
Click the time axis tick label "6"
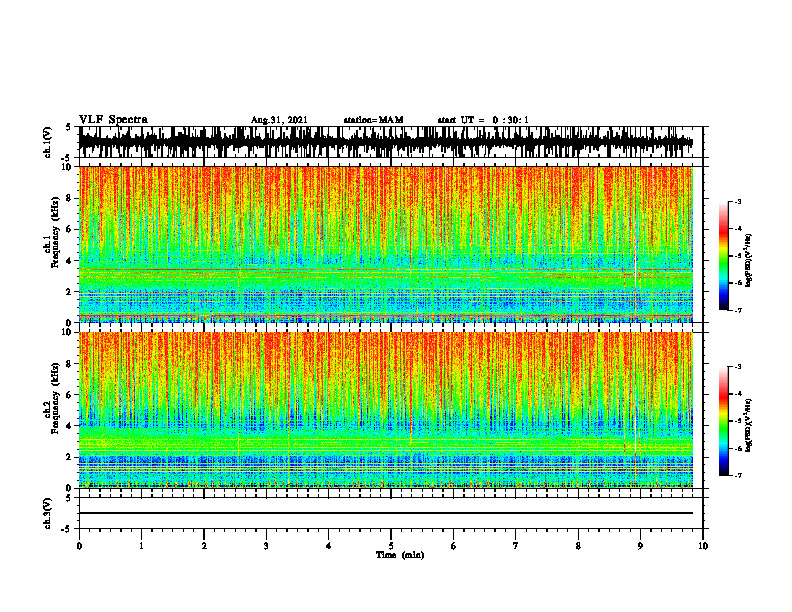coord(453,546)
